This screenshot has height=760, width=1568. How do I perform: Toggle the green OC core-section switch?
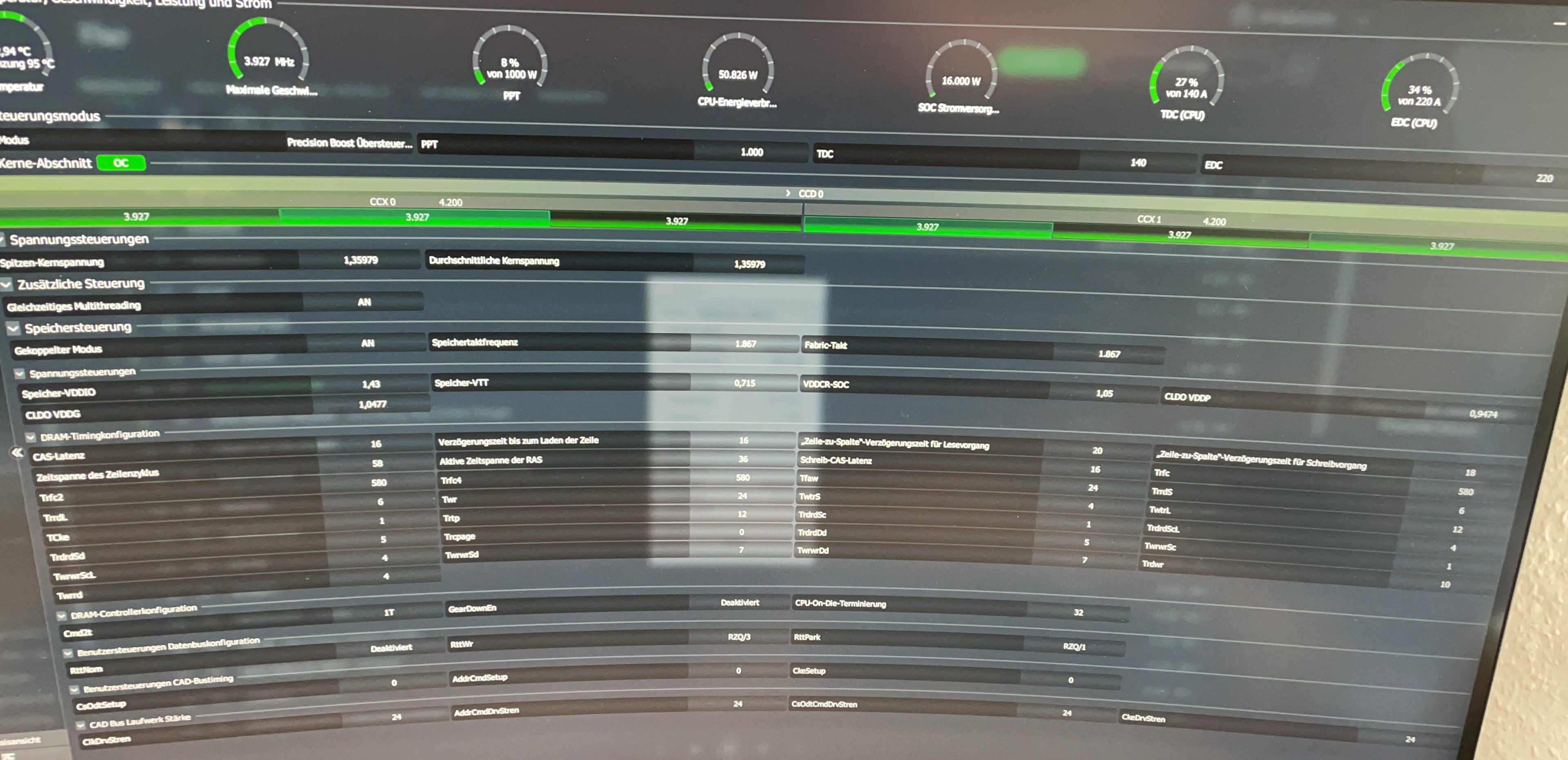pyautogui.click(x=121, y=163)
